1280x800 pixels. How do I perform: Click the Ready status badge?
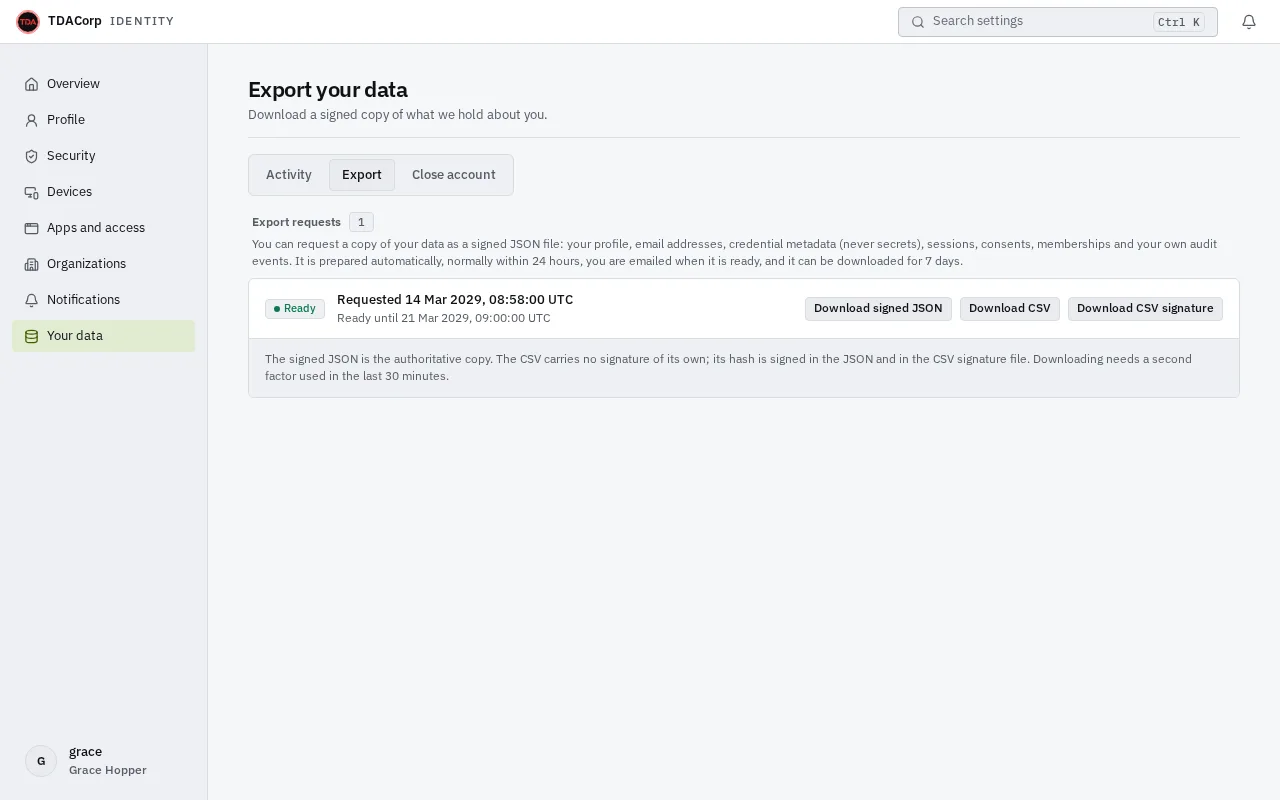(295, 309)
